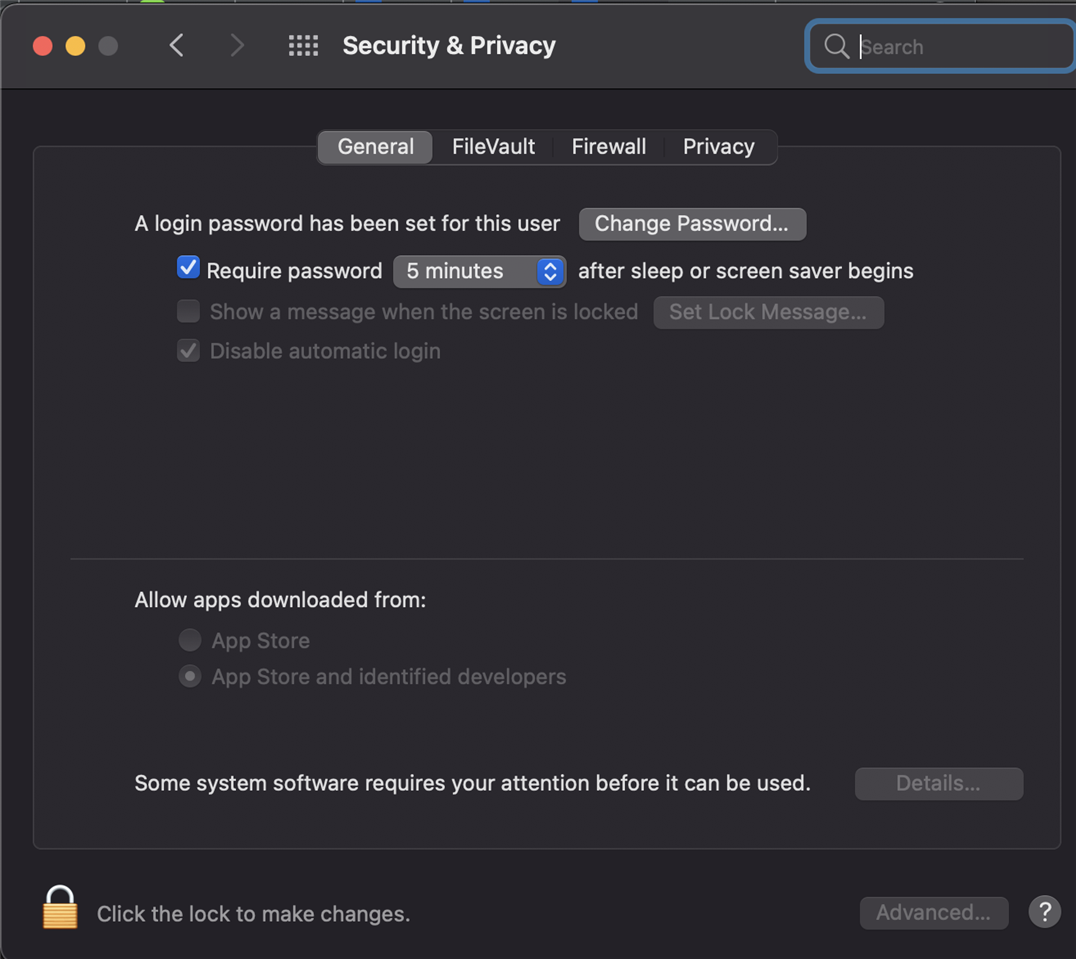Click the magnifying glass search icon

(x=837, y=47)
